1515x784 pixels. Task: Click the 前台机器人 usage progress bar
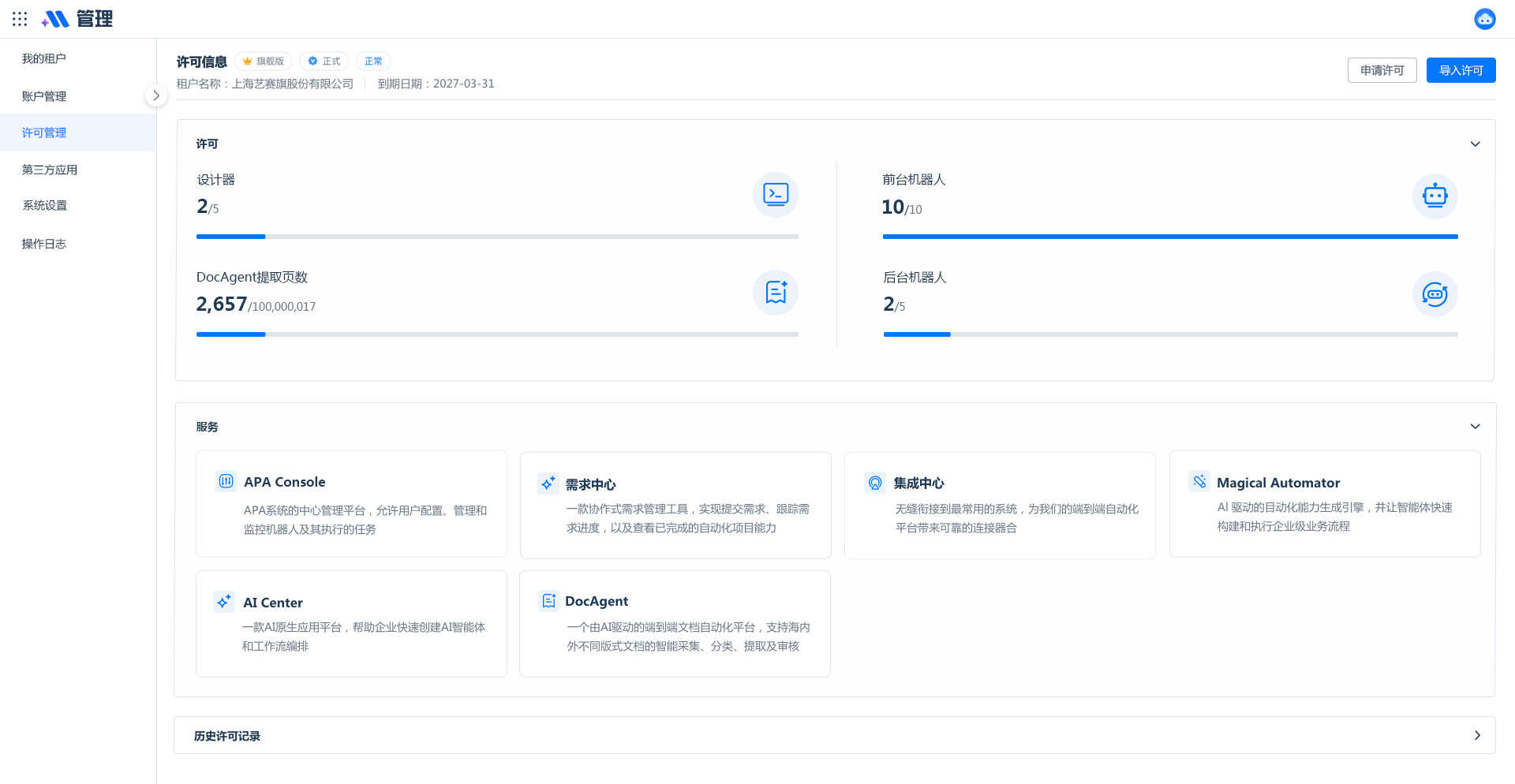[x=1170, y=237]
